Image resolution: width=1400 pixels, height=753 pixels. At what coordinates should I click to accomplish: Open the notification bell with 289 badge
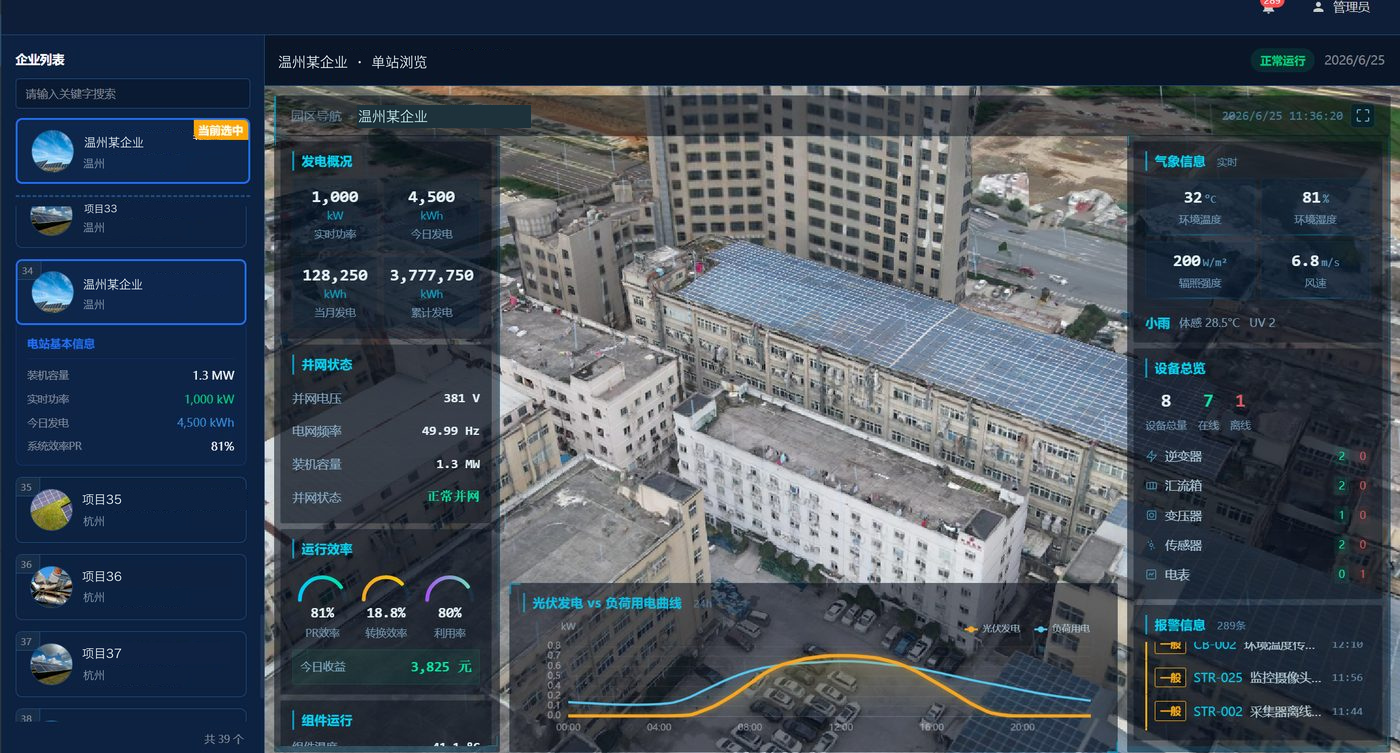tap(1270, 6)
